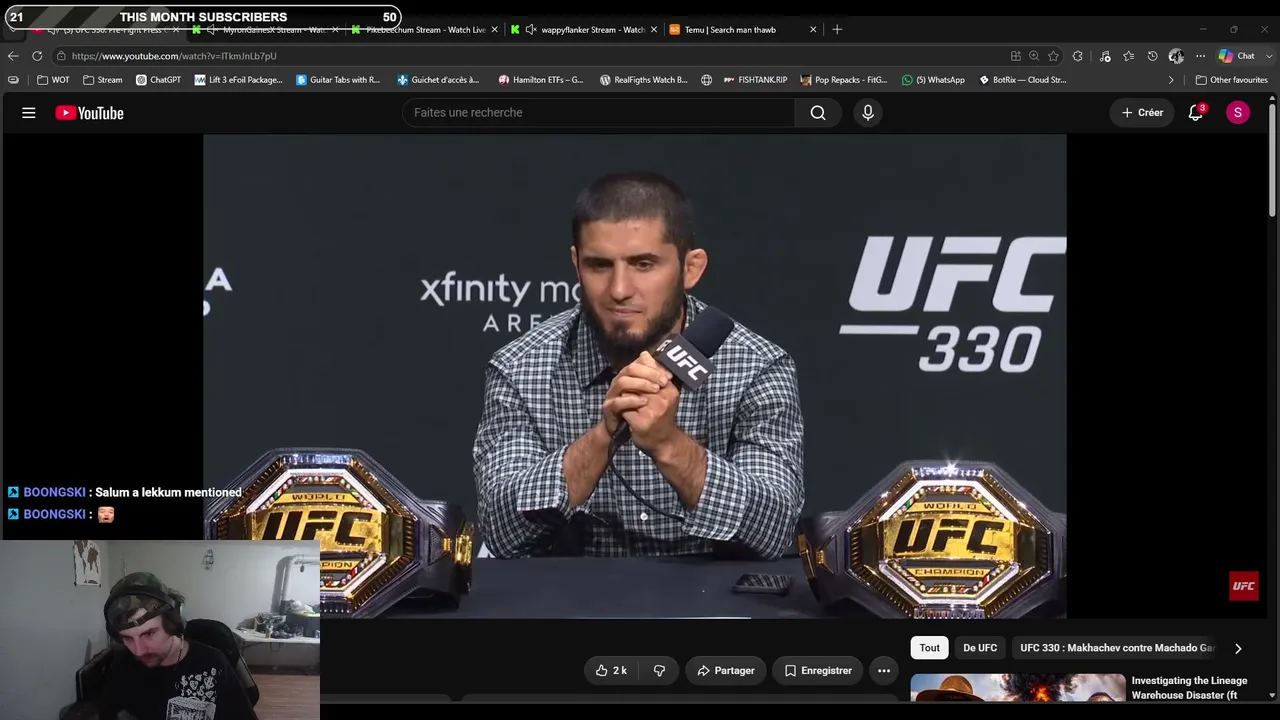The image size is (1280, 720).
Task: Close the Pikebeechum Stream tab
Action: [x=494, y=30]
